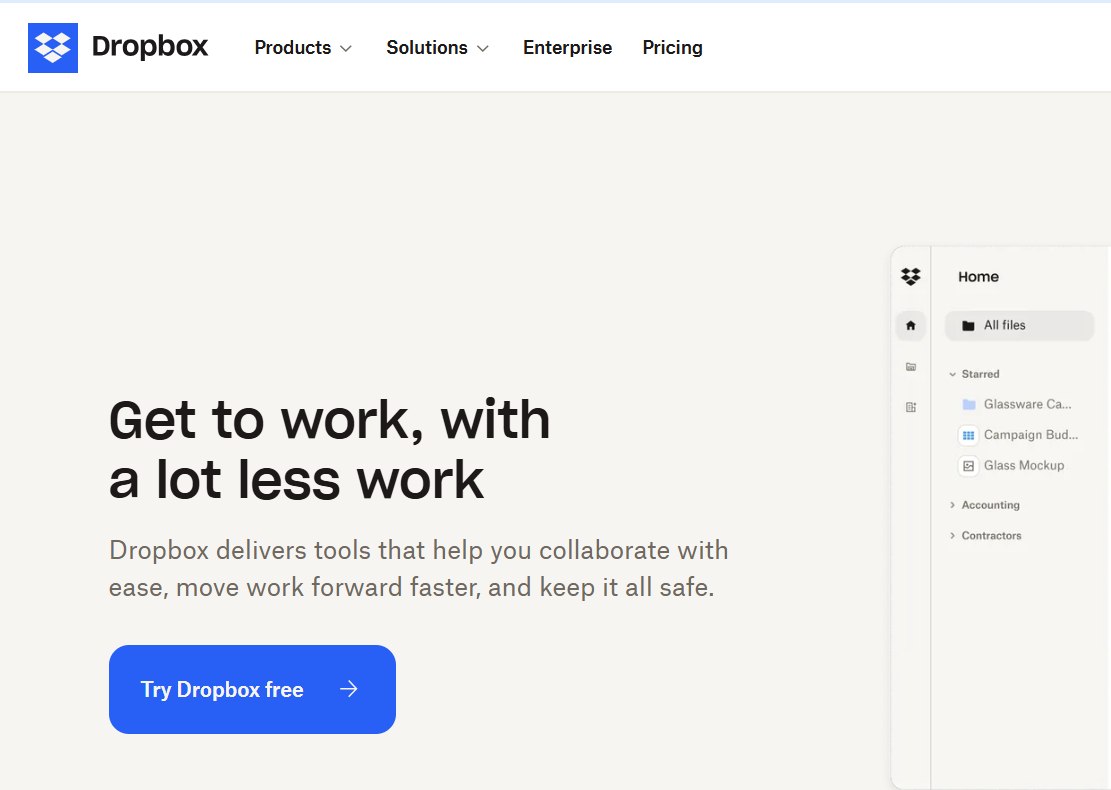Click the headline 'Get to work, with a lot less work'
This screenshot has width=1111, height=790.
329,450
